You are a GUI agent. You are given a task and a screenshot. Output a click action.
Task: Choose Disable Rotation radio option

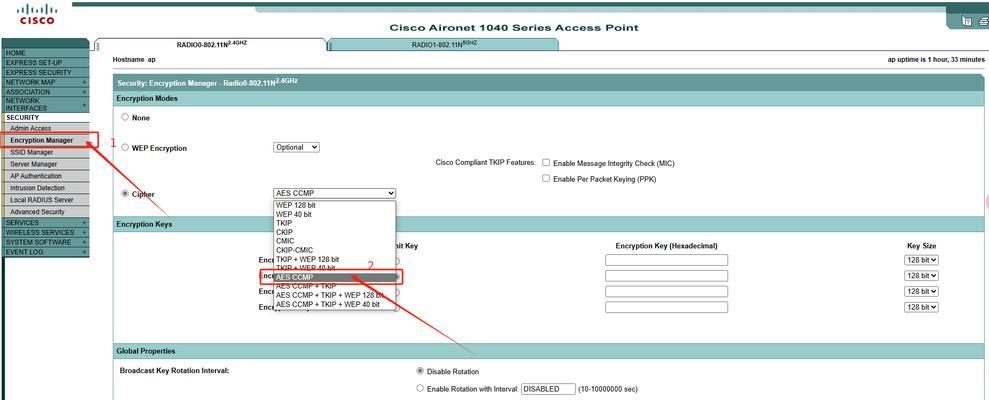420,371
